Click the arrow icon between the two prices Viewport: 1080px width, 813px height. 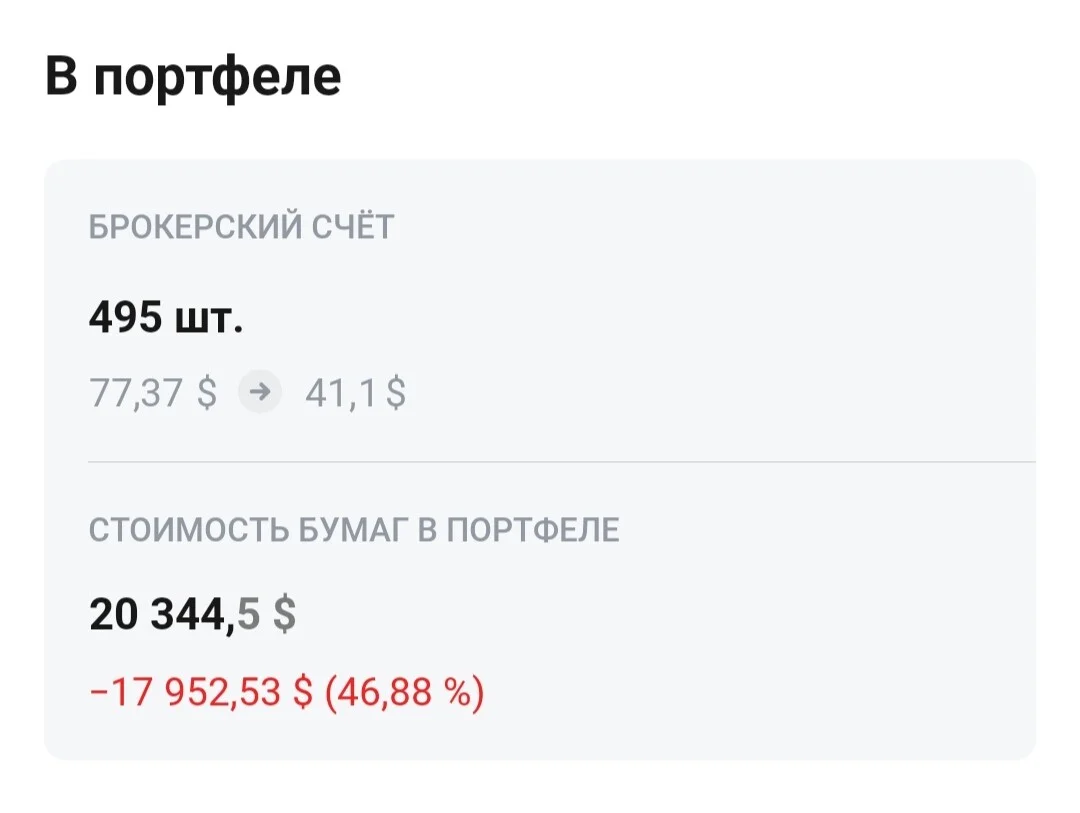coord(260,392)
